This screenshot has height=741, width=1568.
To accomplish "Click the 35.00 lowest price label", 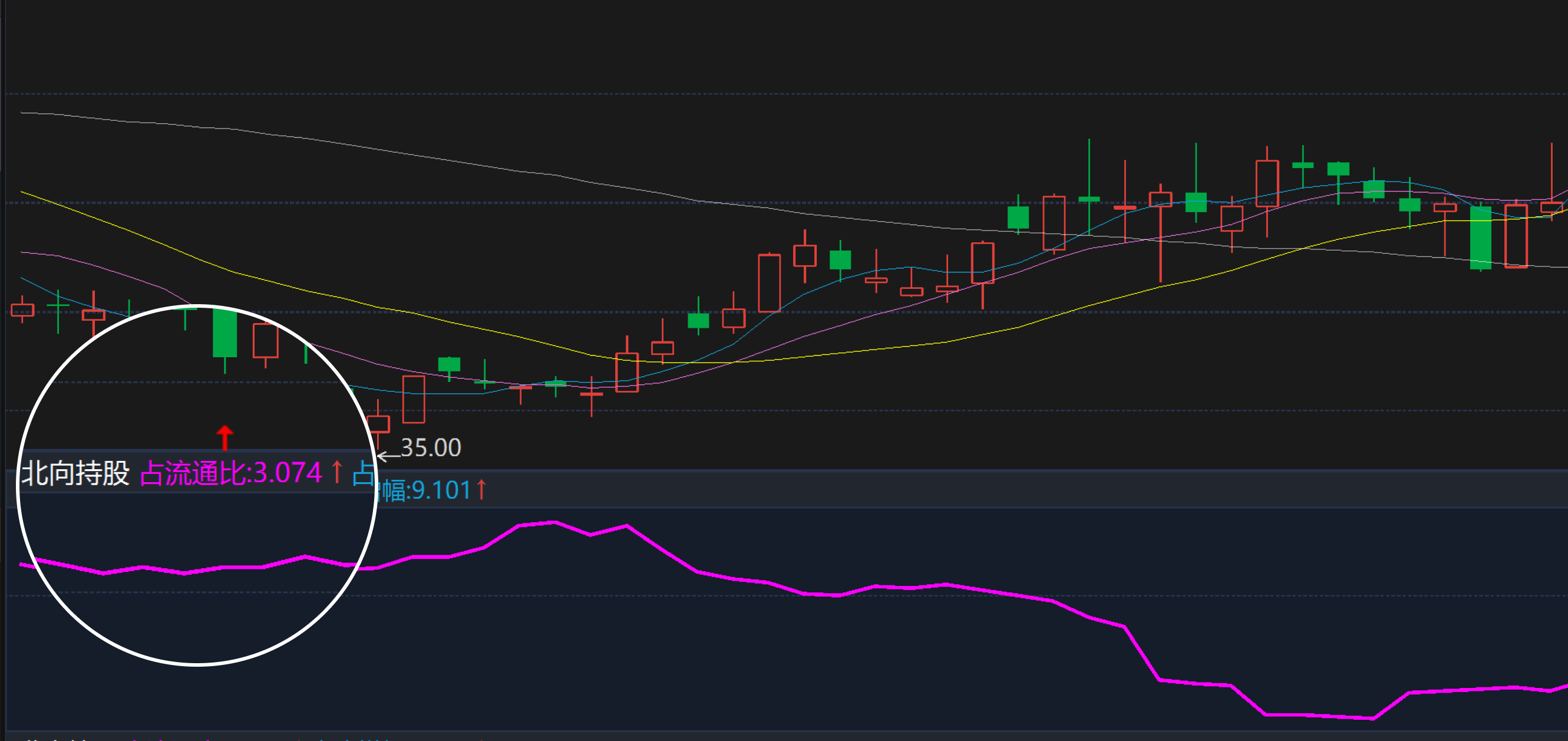I will [431, 448].
